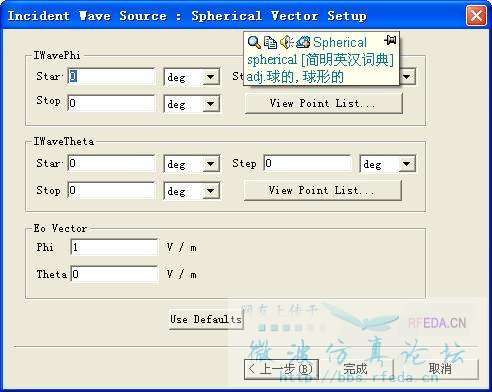
Task: Focus the IWaveTheta Start input field
Action: [111, 163]
